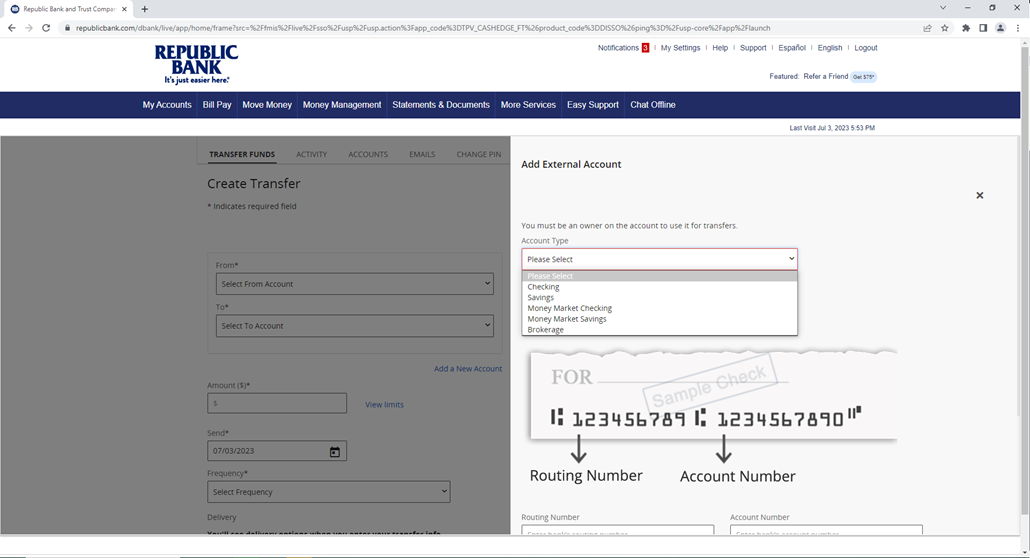Switch language to English
1030x558 pixels.
pos(830,48)
